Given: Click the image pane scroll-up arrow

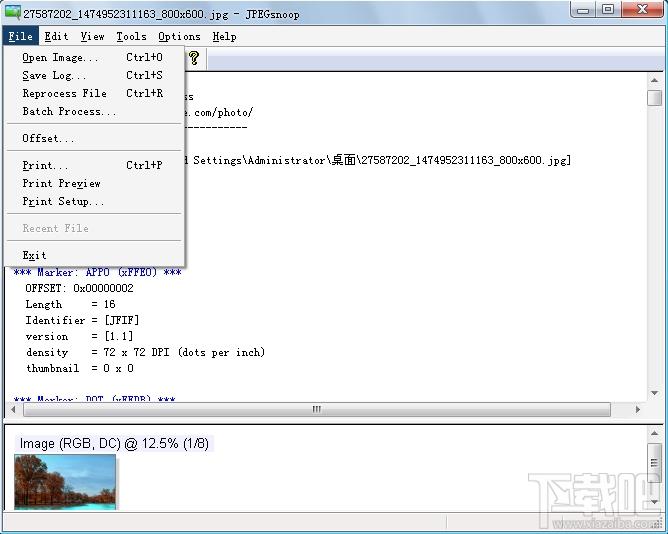Looking at the screenshot, I should pos(655,433).
